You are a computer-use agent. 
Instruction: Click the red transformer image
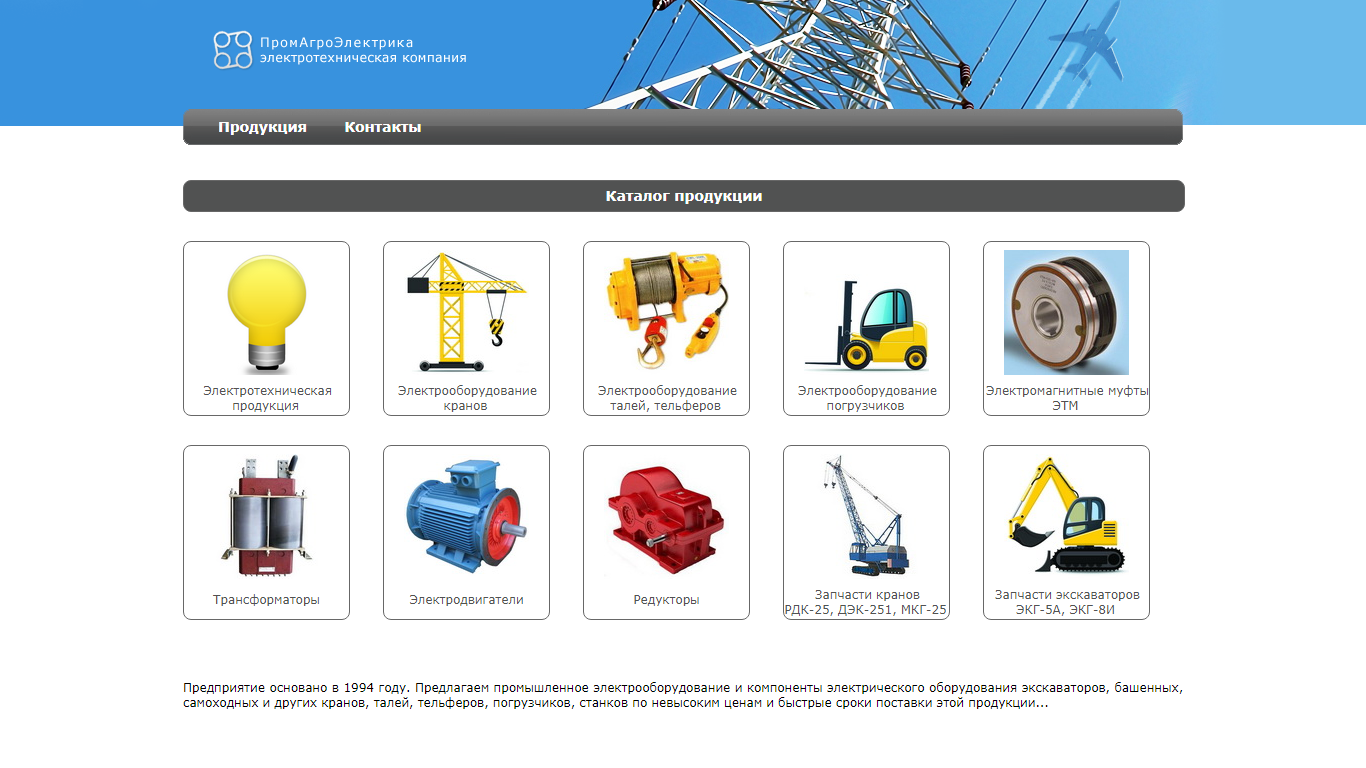(x=266, y=517)
